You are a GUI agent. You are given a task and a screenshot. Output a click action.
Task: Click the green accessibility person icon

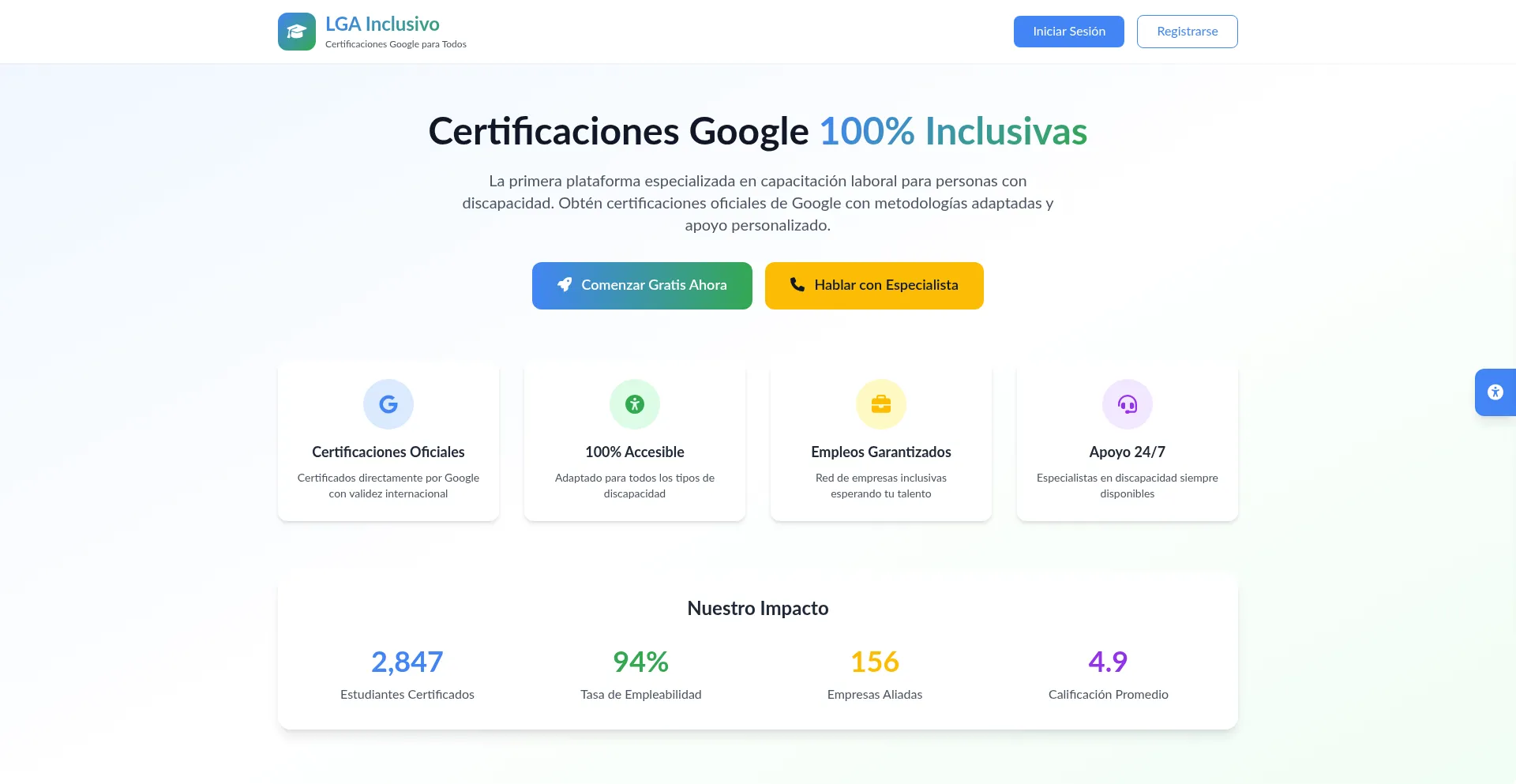tap(635, 404)
